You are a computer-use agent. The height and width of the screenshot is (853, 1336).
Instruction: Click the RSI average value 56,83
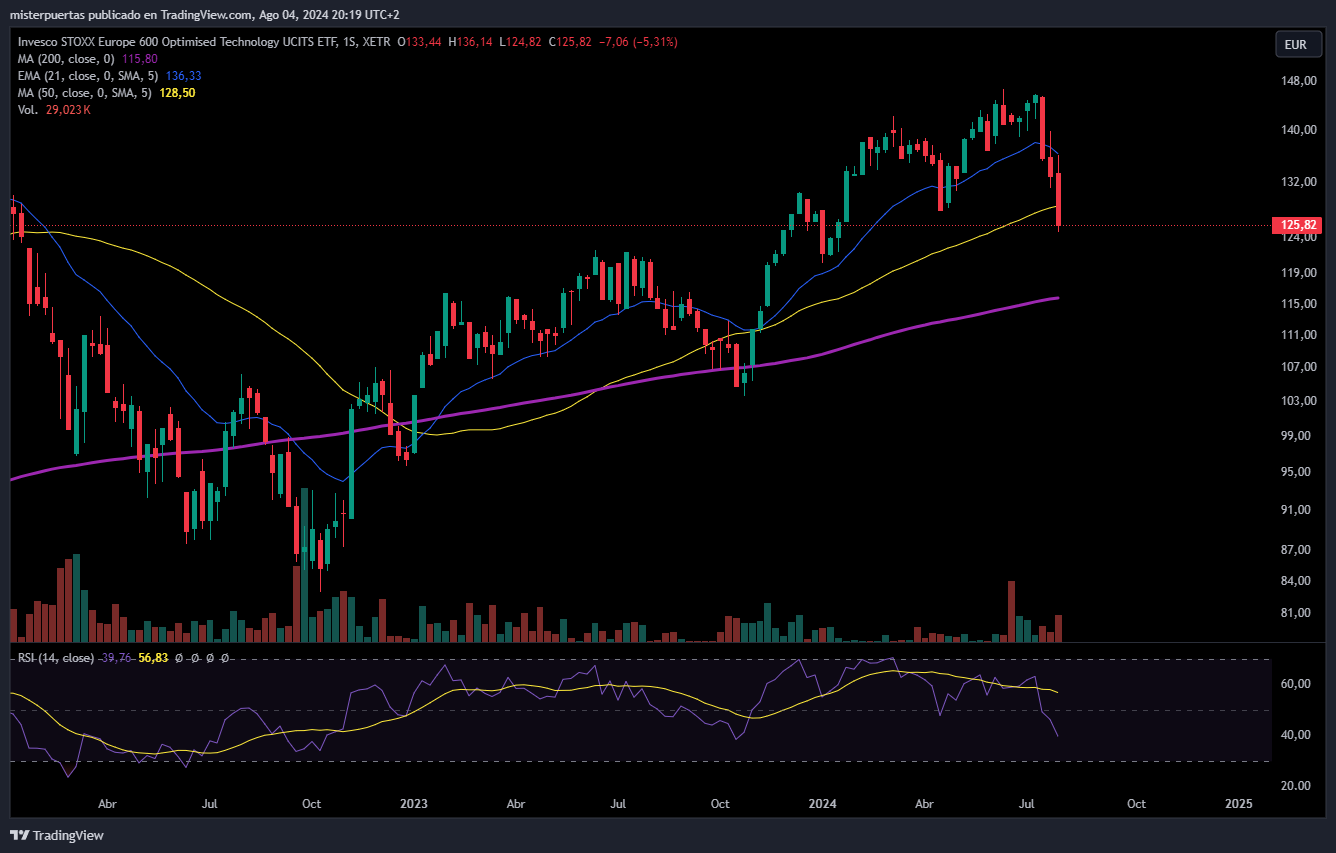point(153,658)
